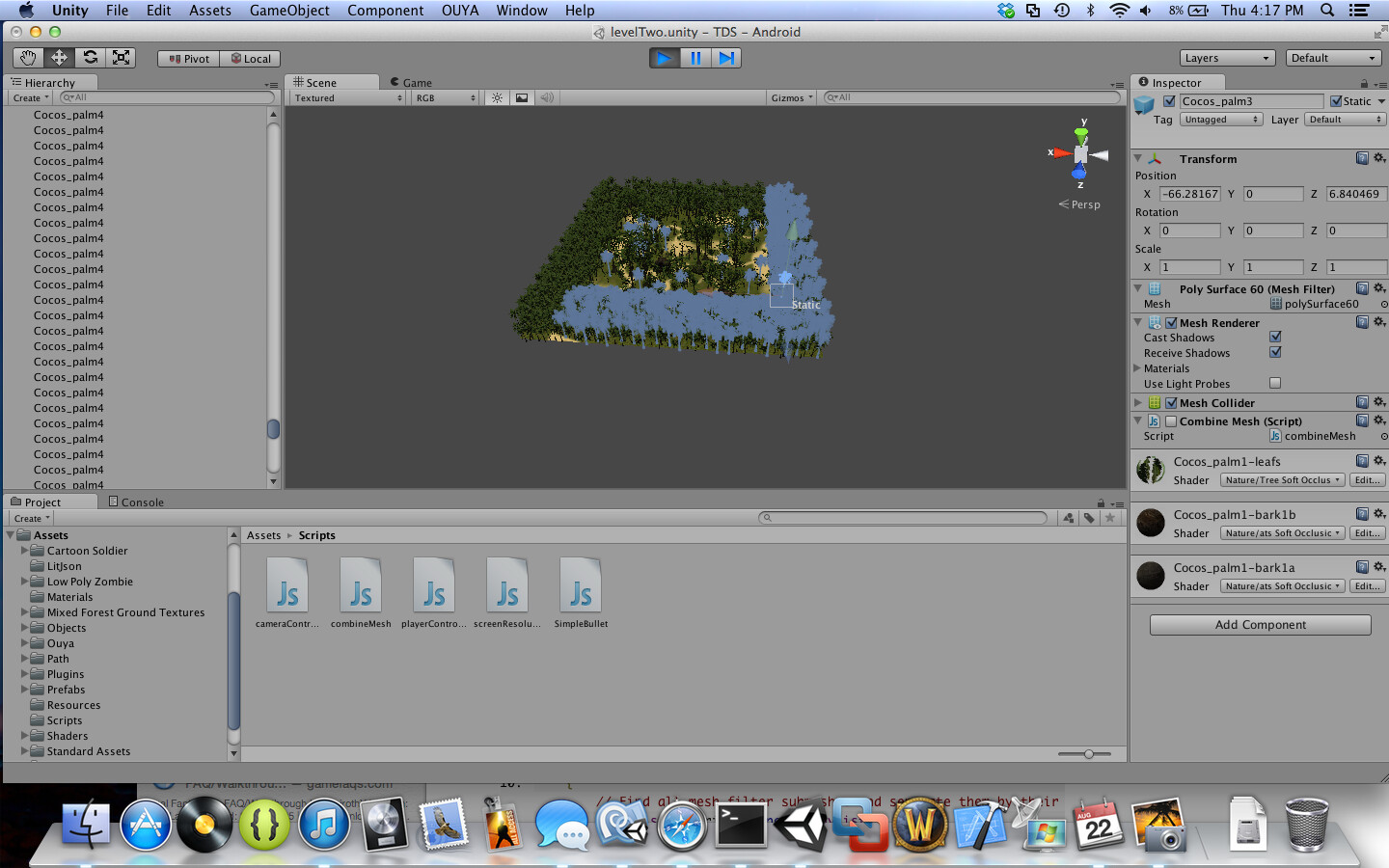Open the Textured shading mode dropdown

[x=345, y=96]
